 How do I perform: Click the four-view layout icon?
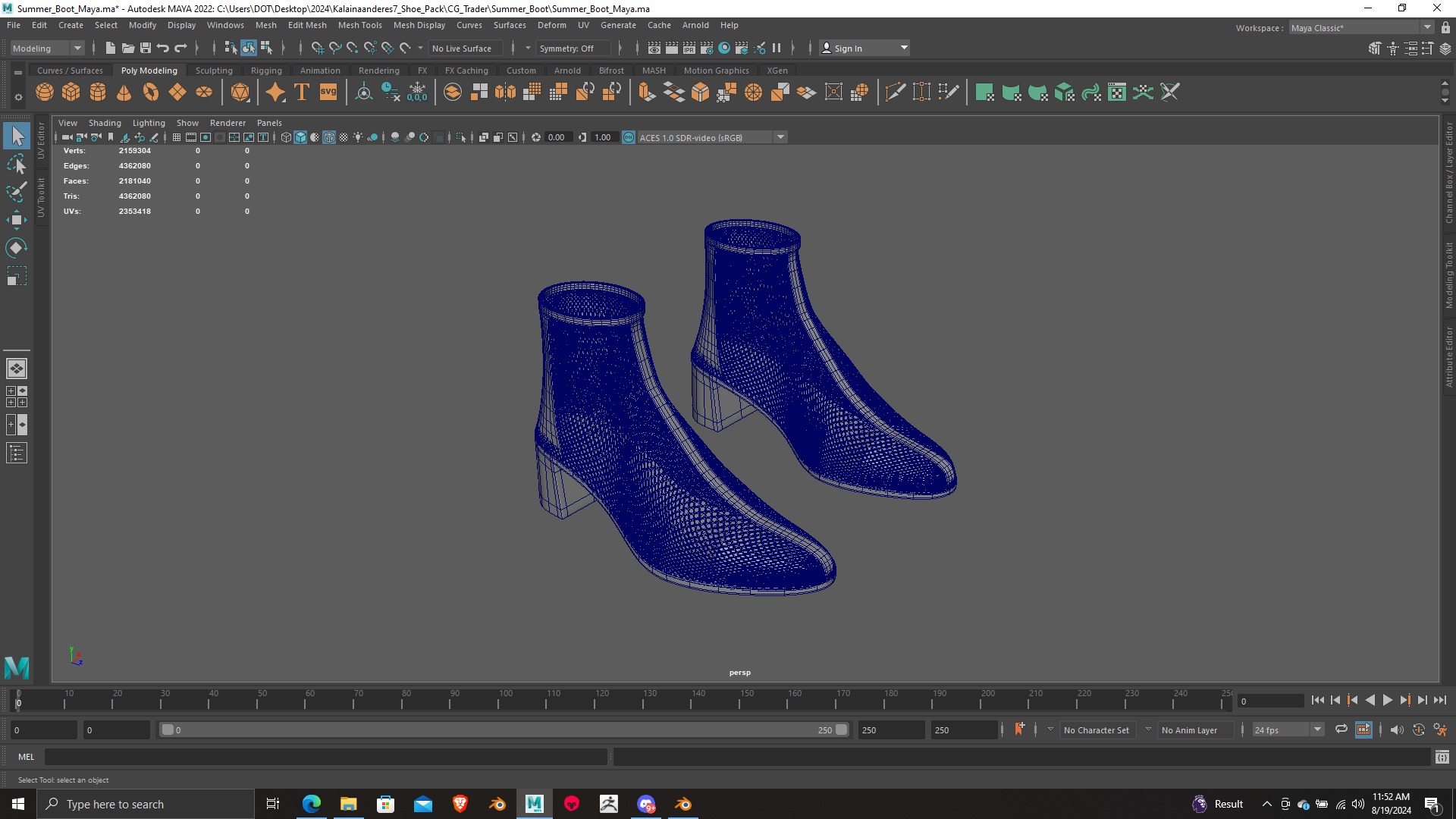click(x=17, y=397)
